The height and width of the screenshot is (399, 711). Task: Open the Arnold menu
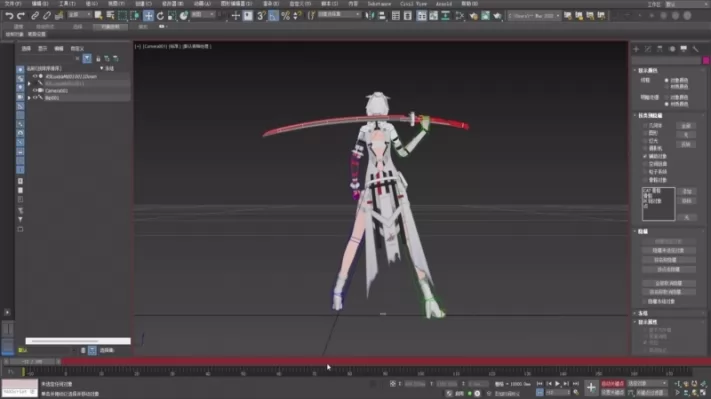[x=443, y=4]
